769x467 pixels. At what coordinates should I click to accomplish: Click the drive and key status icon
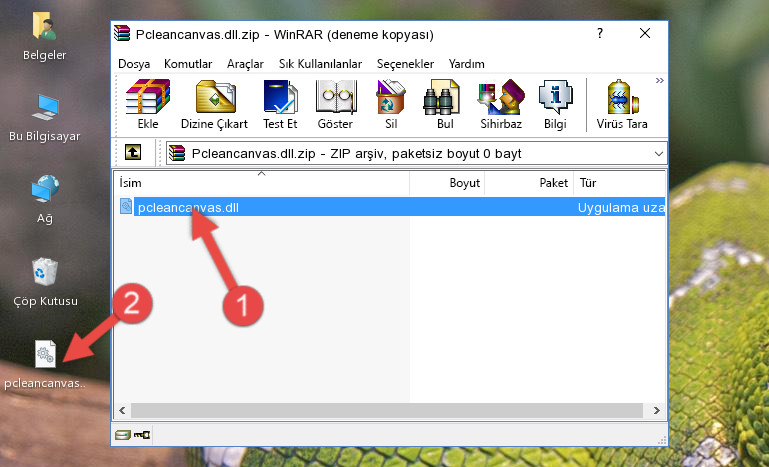pyautogui.click(x=132, y=434)
